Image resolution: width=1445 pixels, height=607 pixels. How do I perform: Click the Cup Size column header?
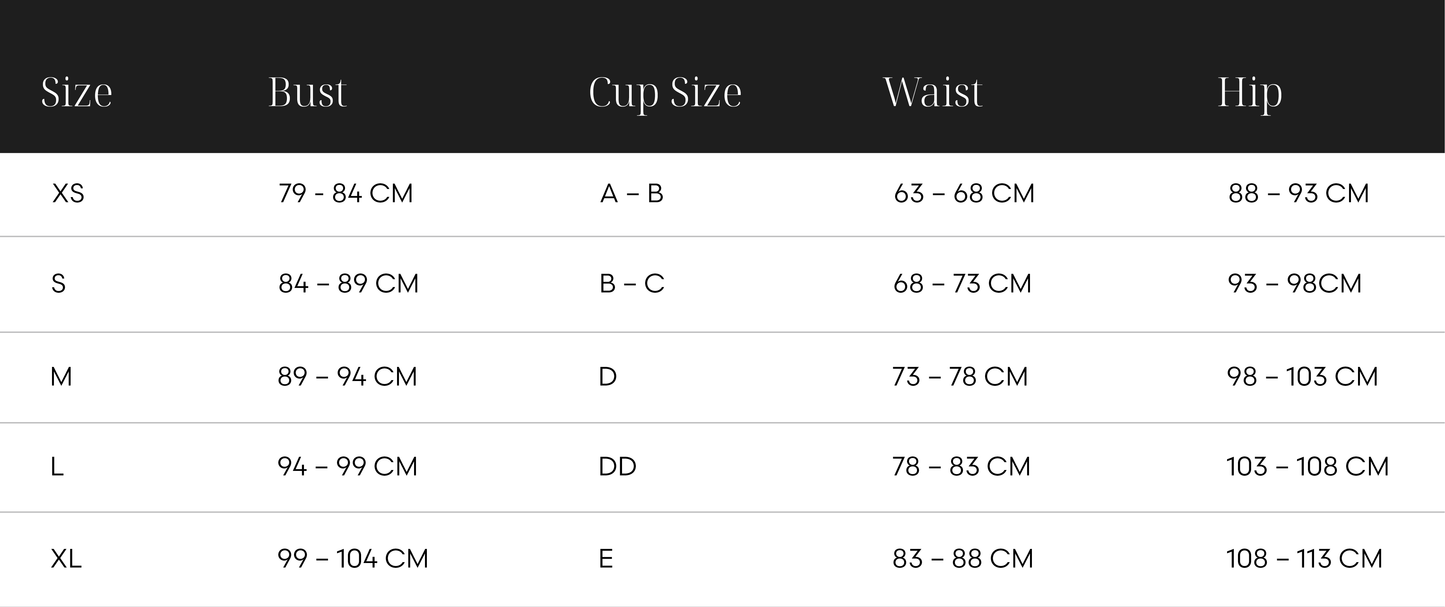click(665, 93)
